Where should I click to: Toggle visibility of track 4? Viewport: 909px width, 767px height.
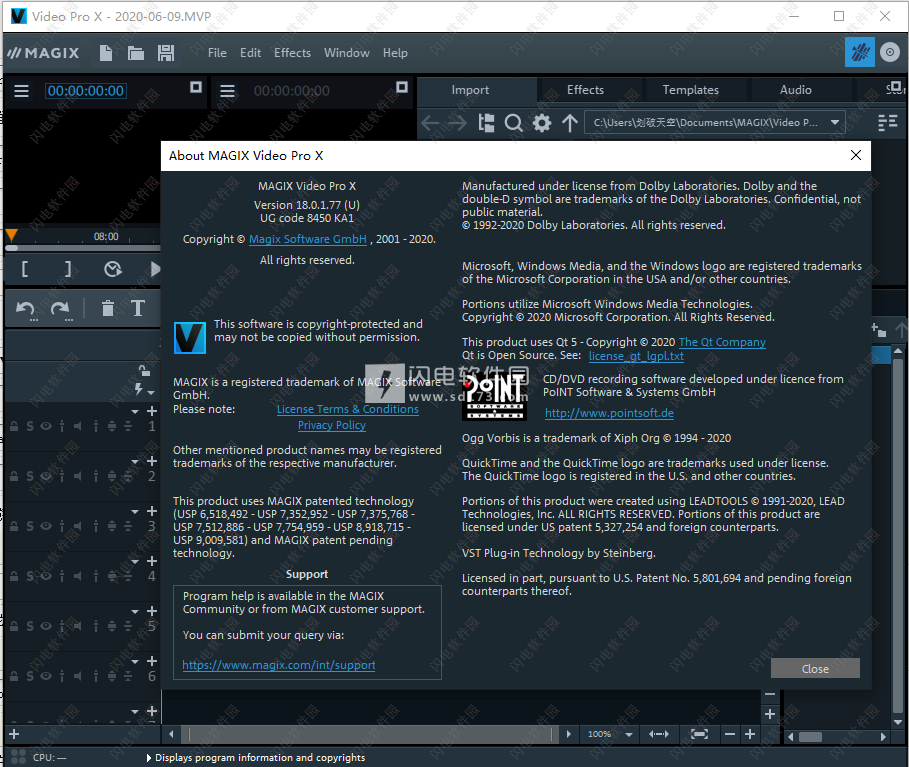pyautogui.click(x=46, y=576)
